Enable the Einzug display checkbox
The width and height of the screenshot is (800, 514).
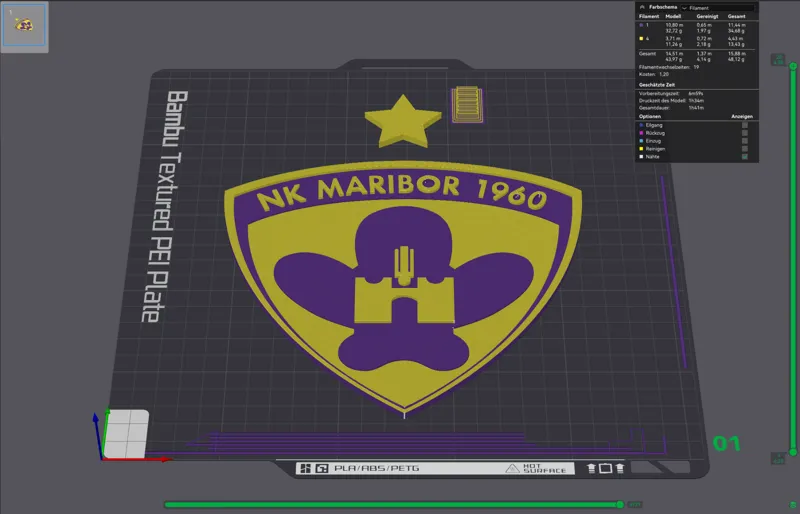pyautogui.click(x=745, y=141)
